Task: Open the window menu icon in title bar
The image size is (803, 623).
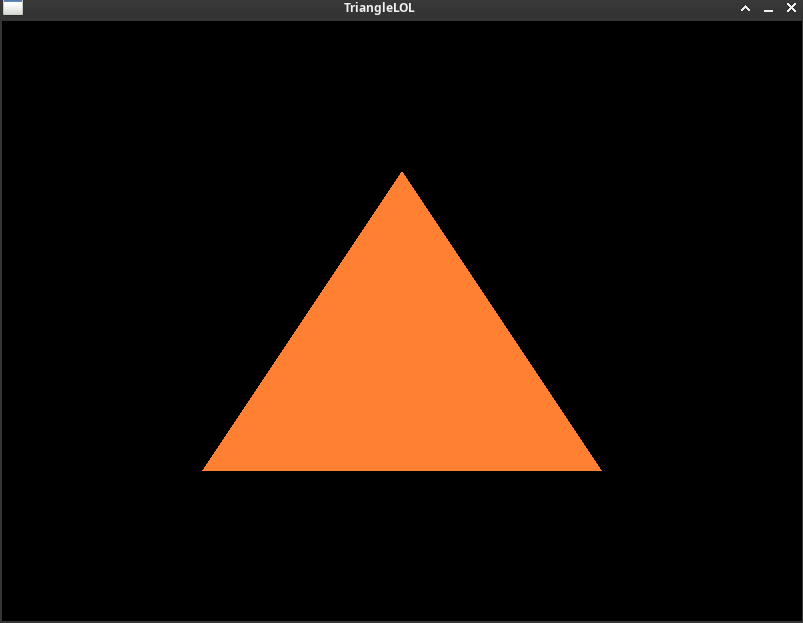Action: [x=13, y=8]
